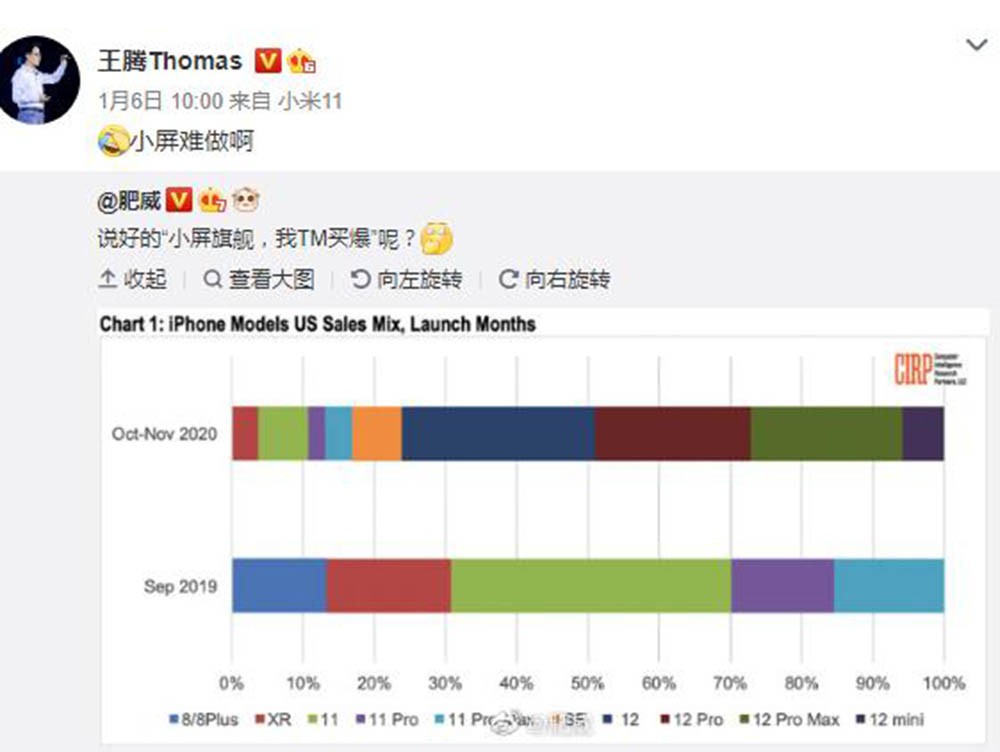Click the 王腾Thomas username link
Viewport: 1000px width, 752px height.
tap(170, 61)
